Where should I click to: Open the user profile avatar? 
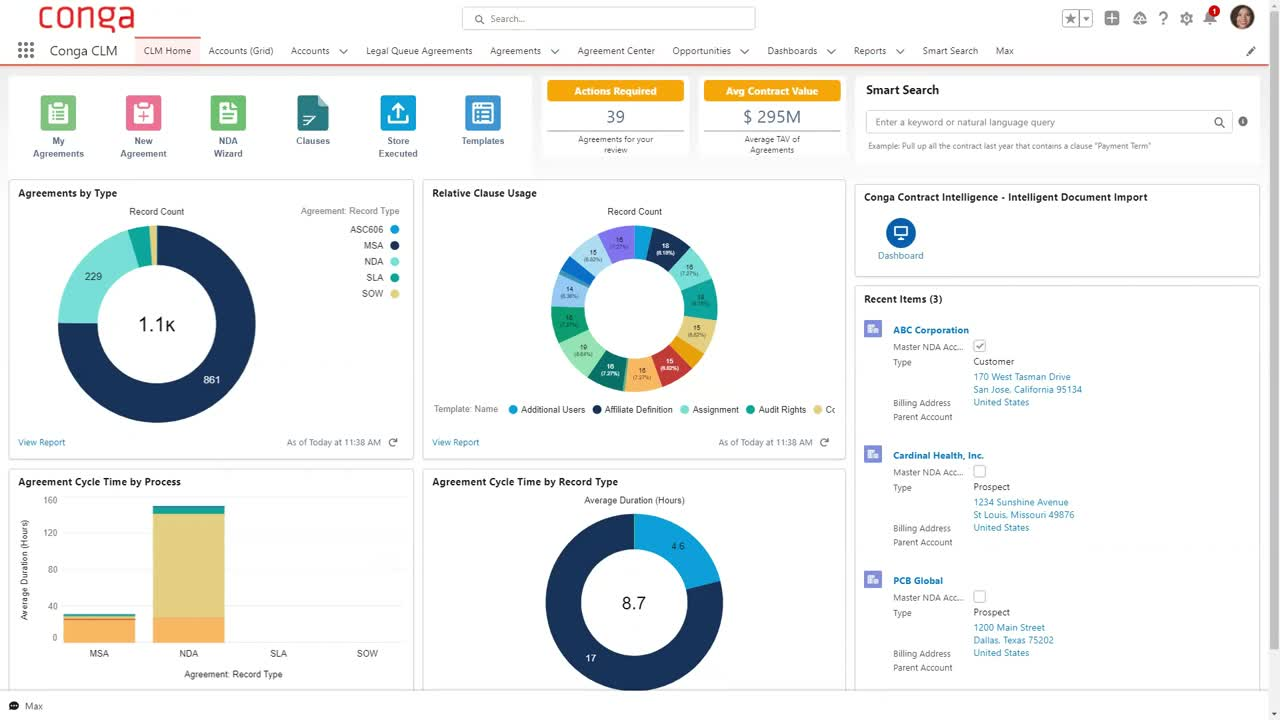[1242, 17]
